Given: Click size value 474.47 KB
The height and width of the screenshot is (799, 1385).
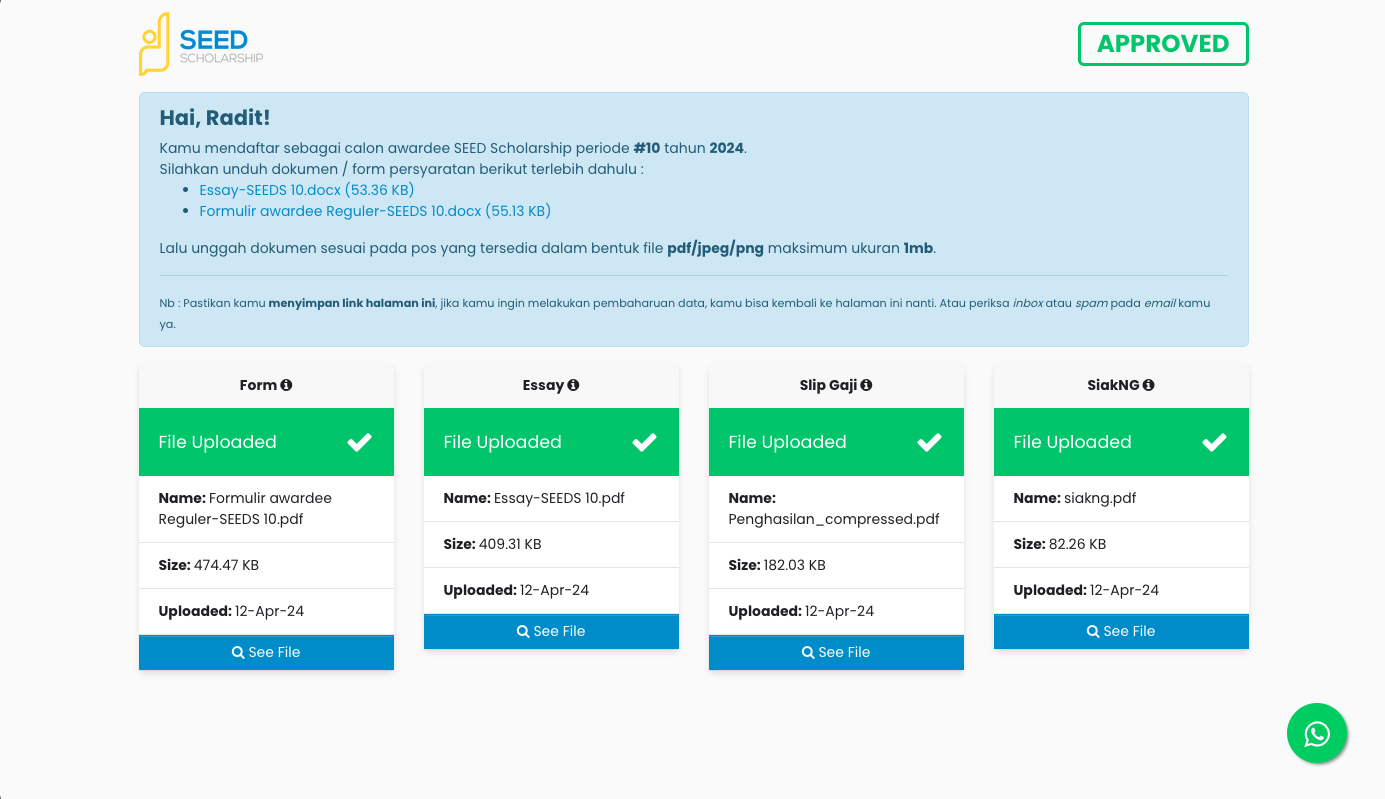Looking at the screenshot, I should 226,565.
